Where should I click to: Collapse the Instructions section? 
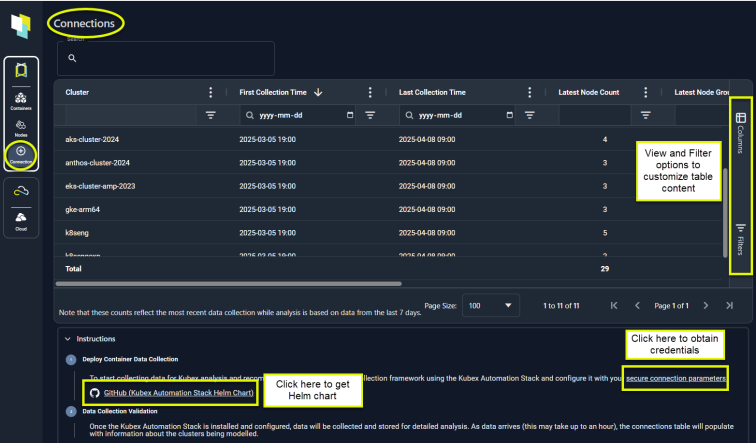[x=68, y=339]
